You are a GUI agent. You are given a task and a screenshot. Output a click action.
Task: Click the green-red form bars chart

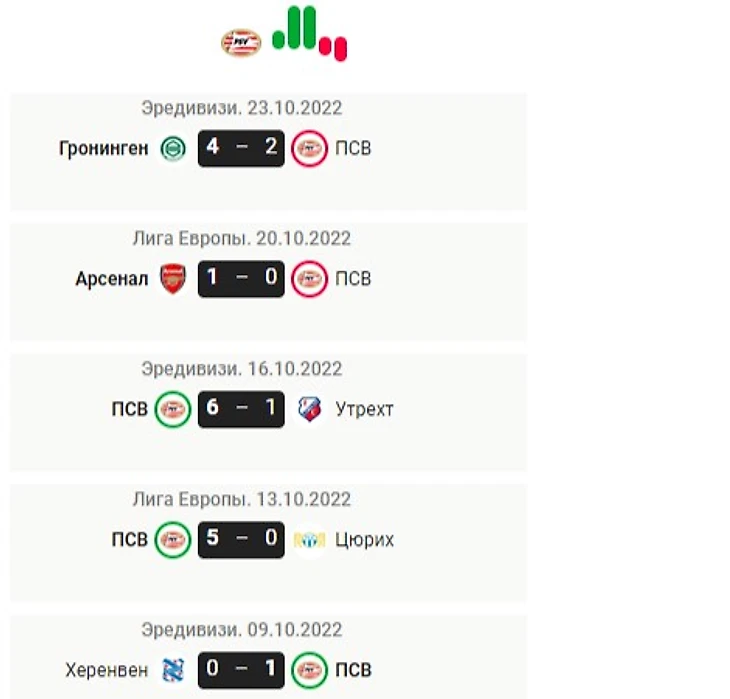[x=309, y=33]
